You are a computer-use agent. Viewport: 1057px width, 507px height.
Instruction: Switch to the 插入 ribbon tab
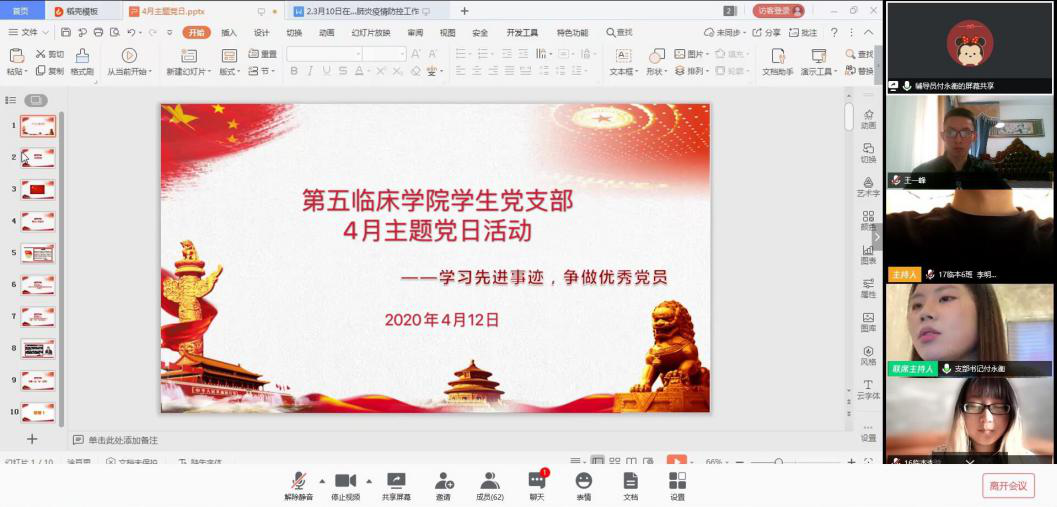tap(229, 32)
